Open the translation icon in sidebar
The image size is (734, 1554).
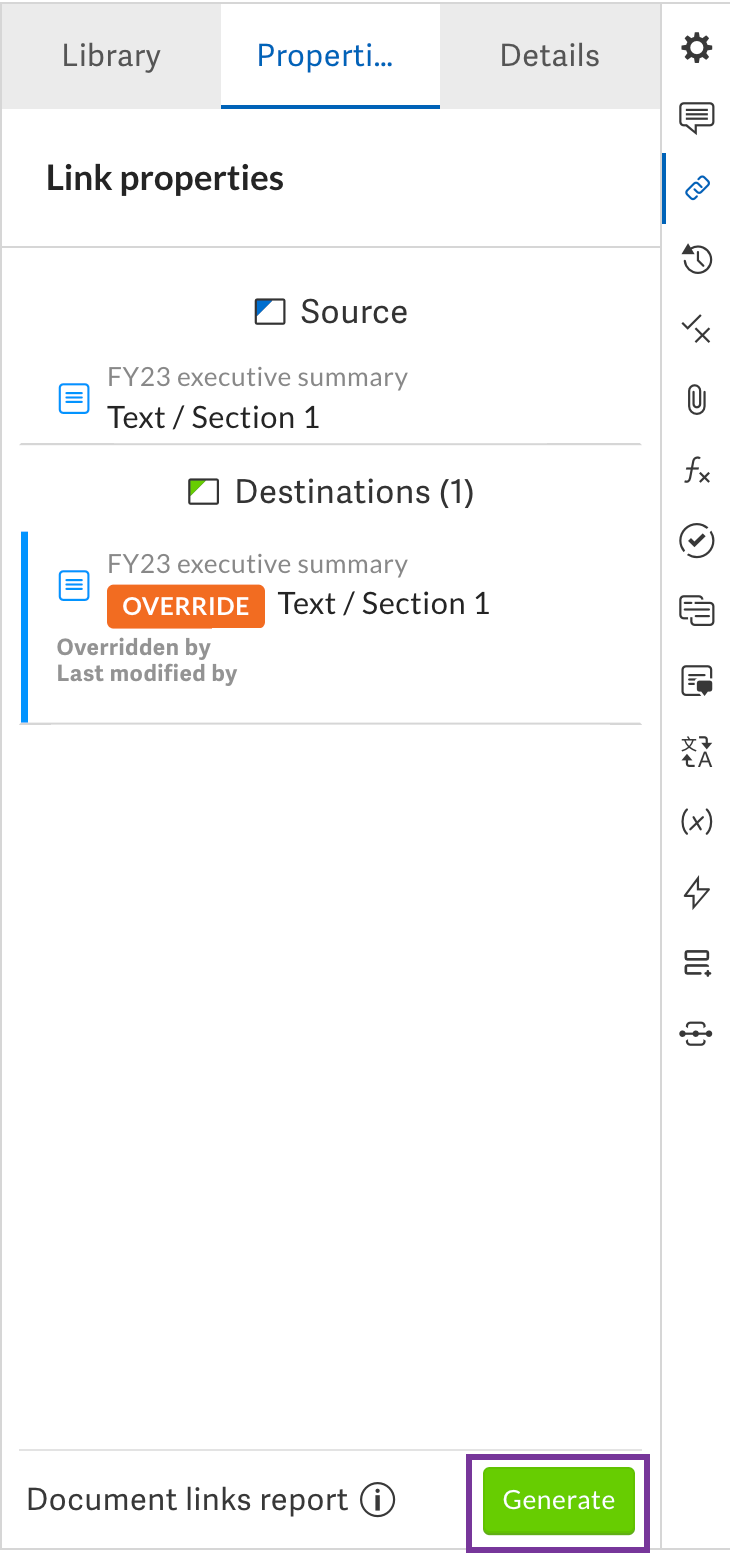point(697,752)
